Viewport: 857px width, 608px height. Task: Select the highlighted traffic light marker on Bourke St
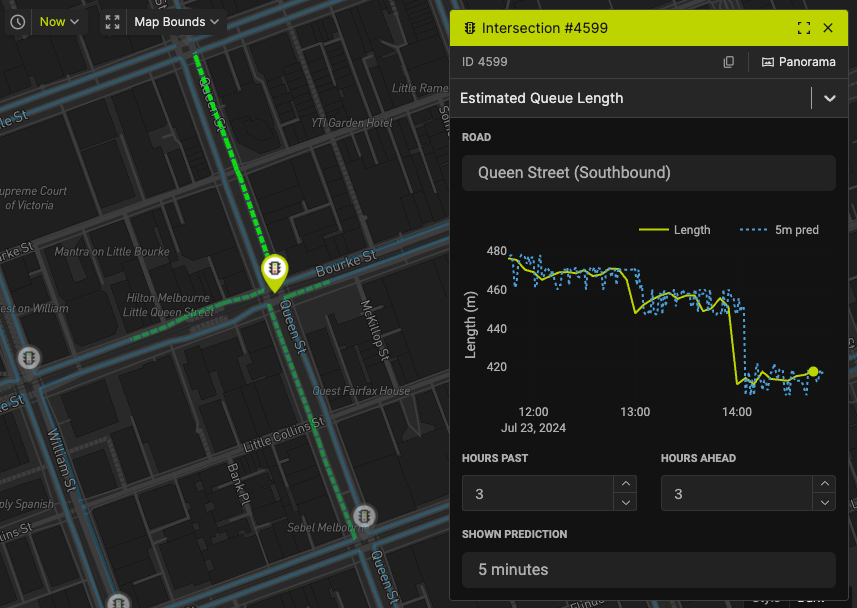pos(274,270)
